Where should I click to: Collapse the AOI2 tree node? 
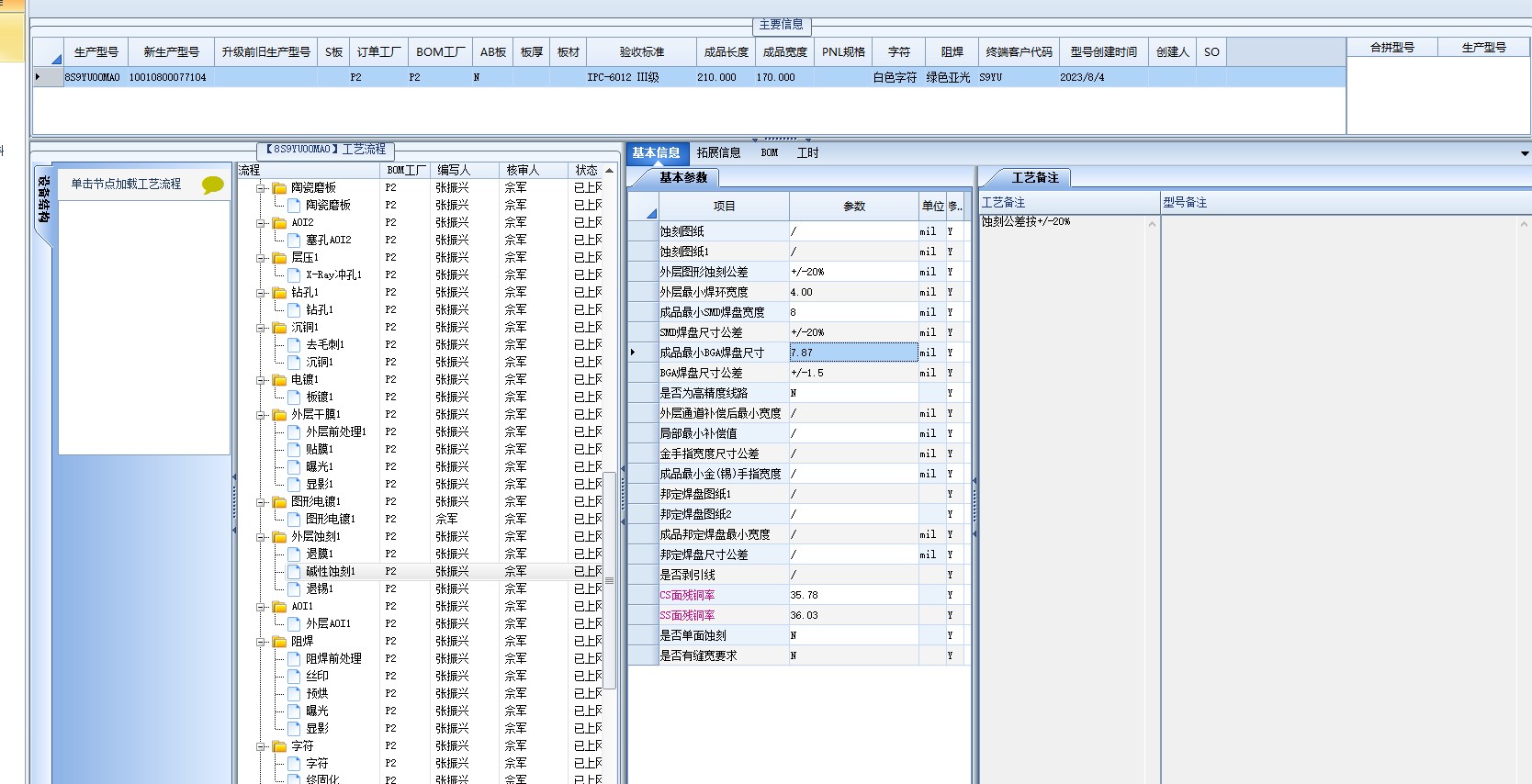click(262, 222)
